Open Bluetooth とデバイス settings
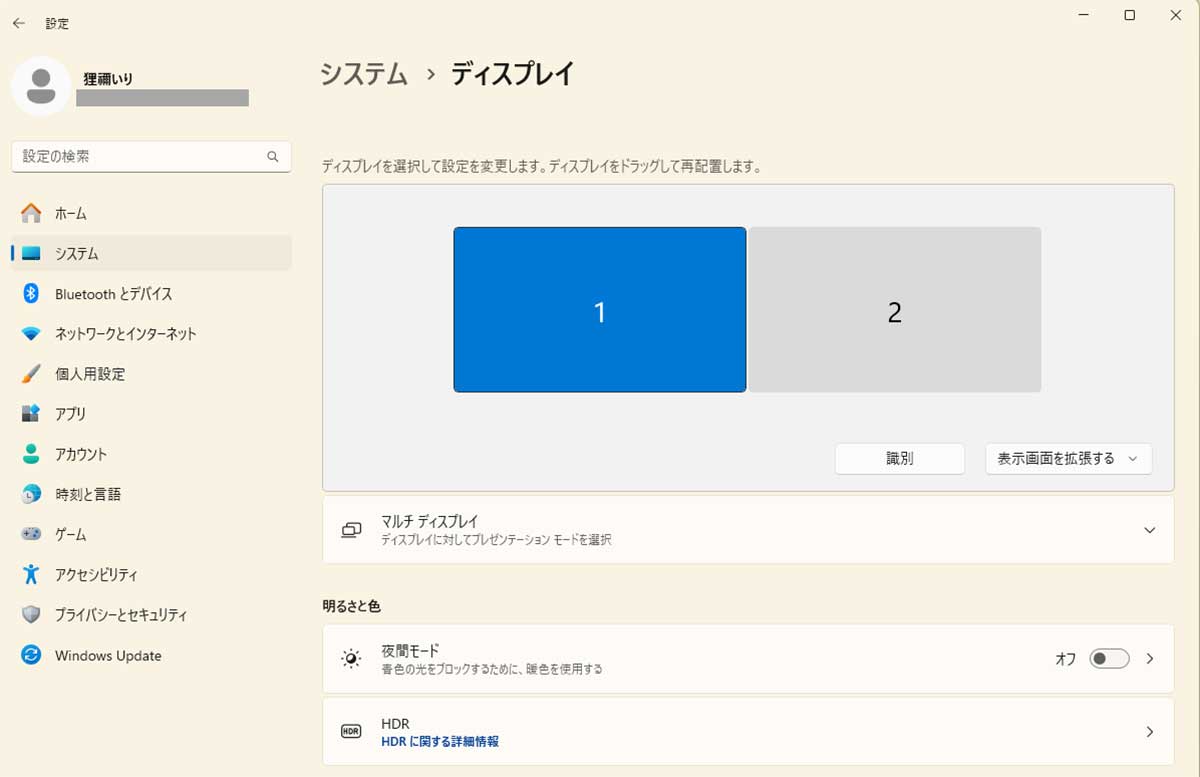This screenshot has height=777, width=1200. [151, 294]
